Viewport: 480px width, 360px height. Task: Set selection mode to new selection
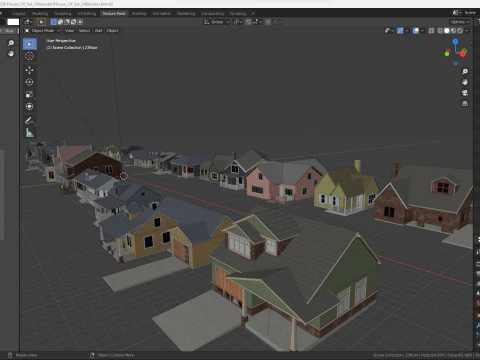coord(54,22)
